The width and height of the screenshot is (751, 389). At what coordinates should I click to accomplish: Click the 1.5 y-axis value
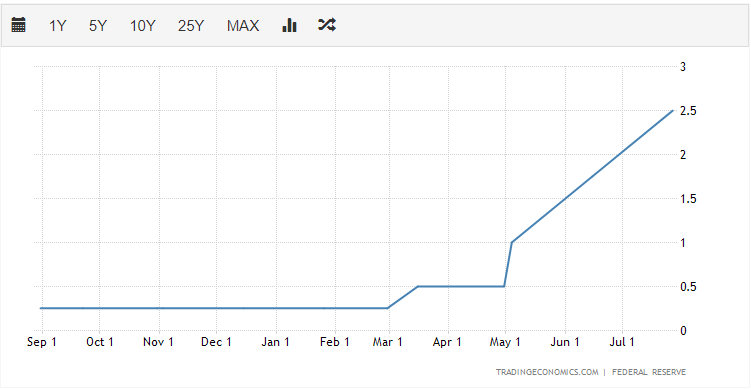(688, 199)
